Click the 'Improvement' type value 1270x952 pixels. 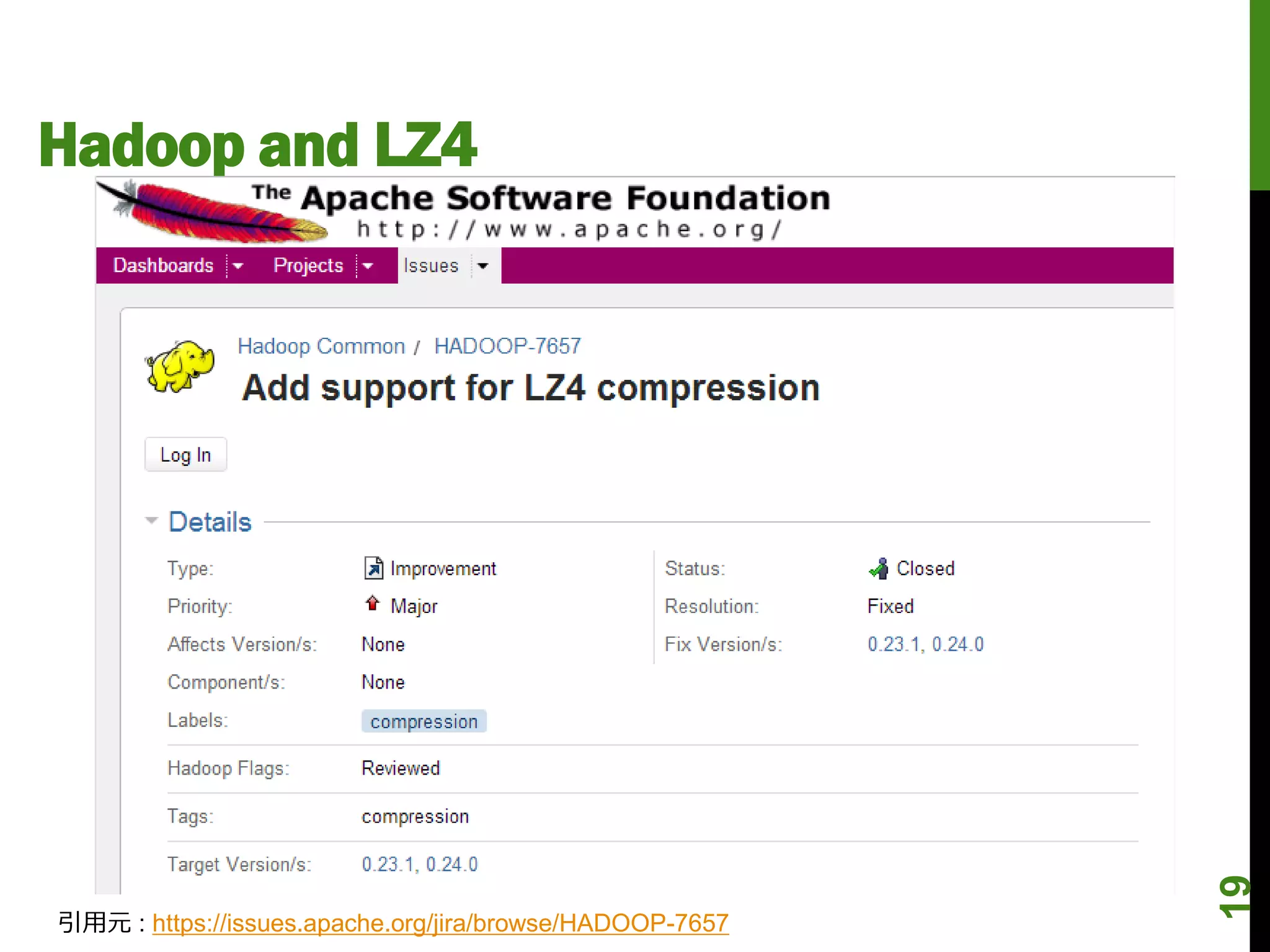(x=443, y=568)
